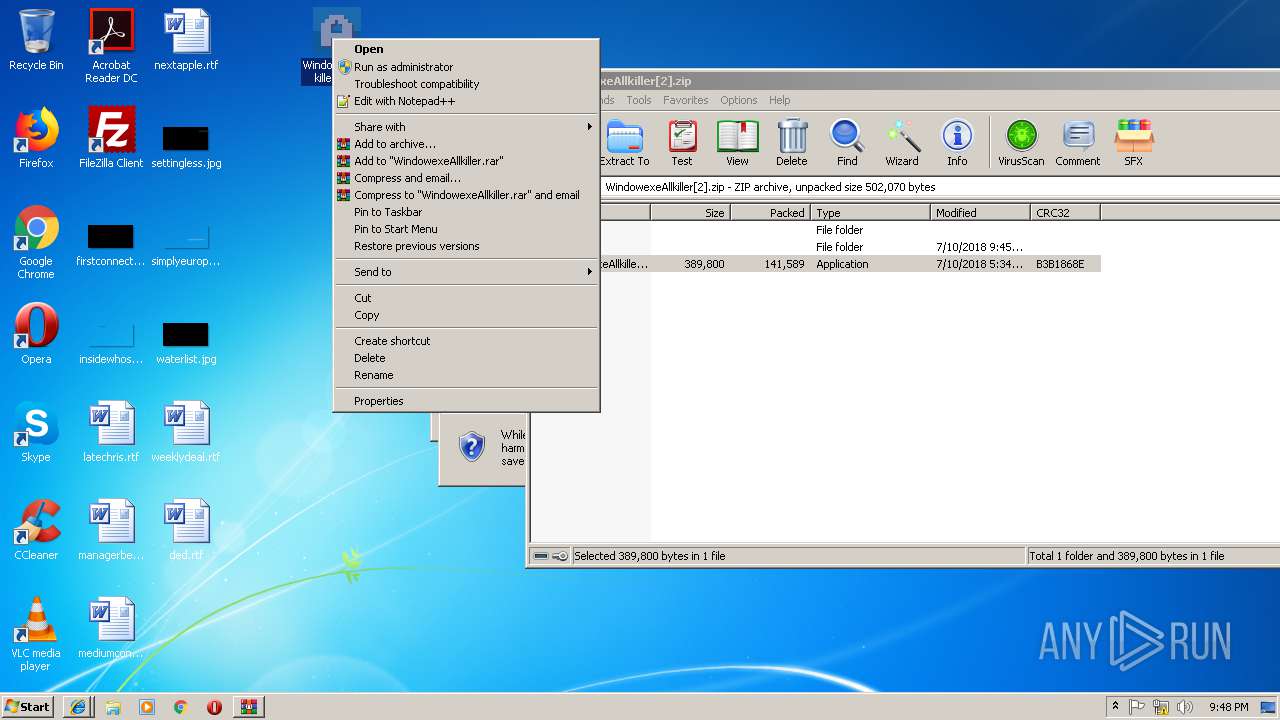The width and height of the screenshot is (1280, 720).
Task: Choose Edit with Notepad++
Action: point(466,101)
